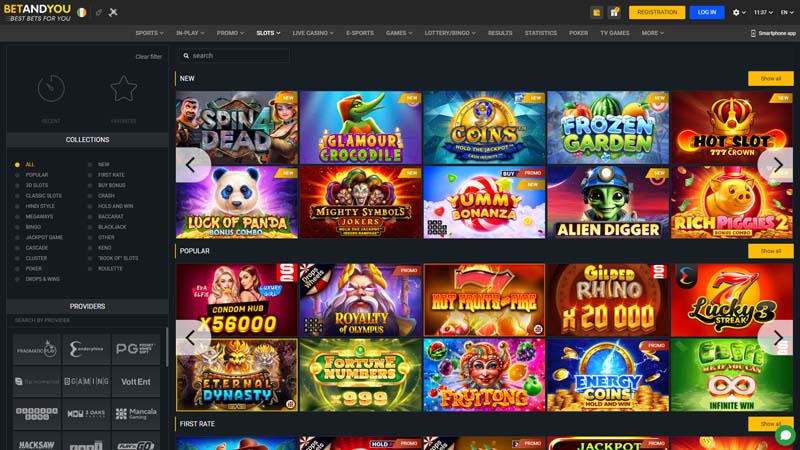
Task: Select the 3D SLOTS collection filter
Action: [x=37, y=185]
